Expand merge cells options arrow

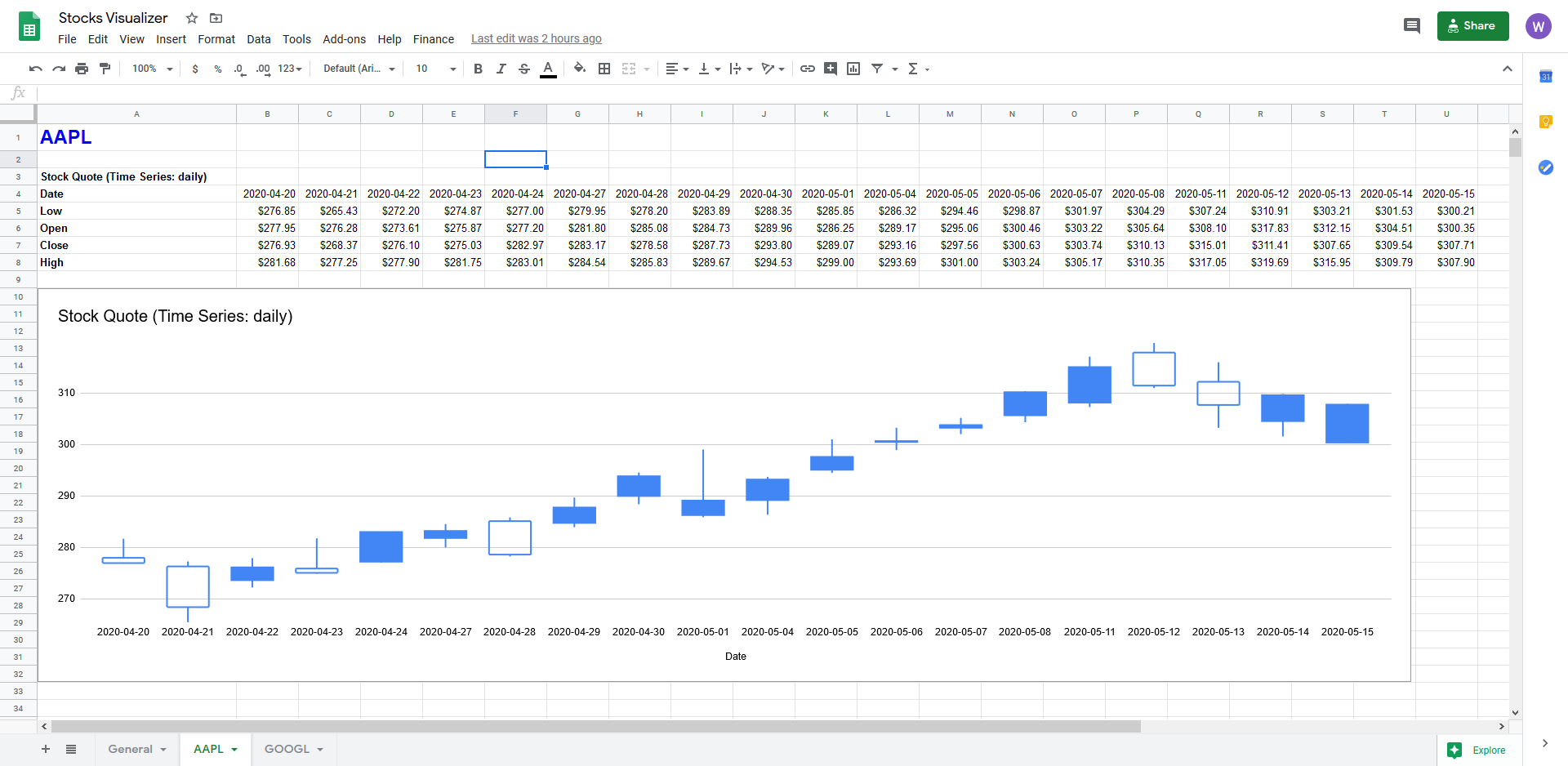[647, 69]
